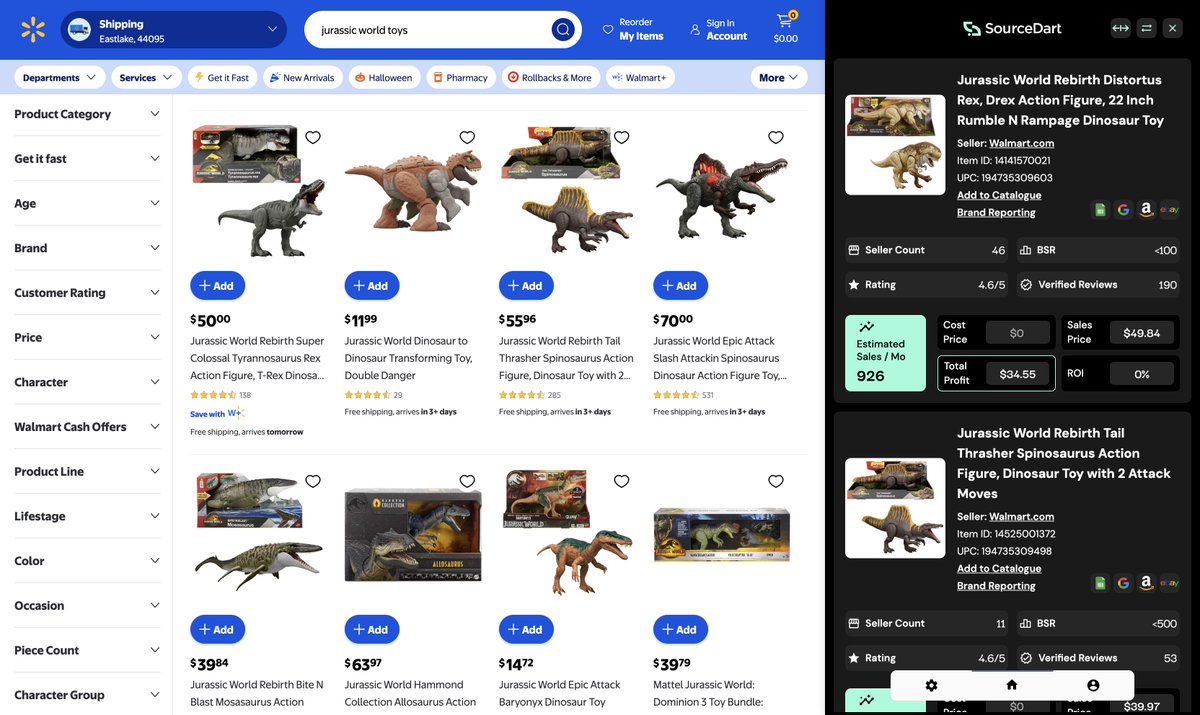Select the Get it Fast pill
The width and height of the screenshot is (1200, 715).
click(222, 77)
